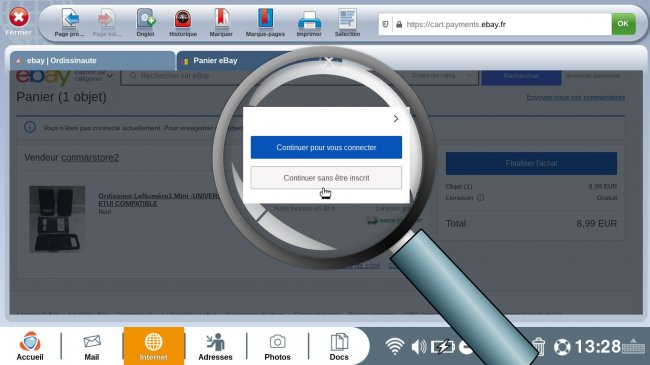This screenshot has width=650, height=365.
Task: Click the chevron arrow in the dialog
Action: tap(396, 119)
